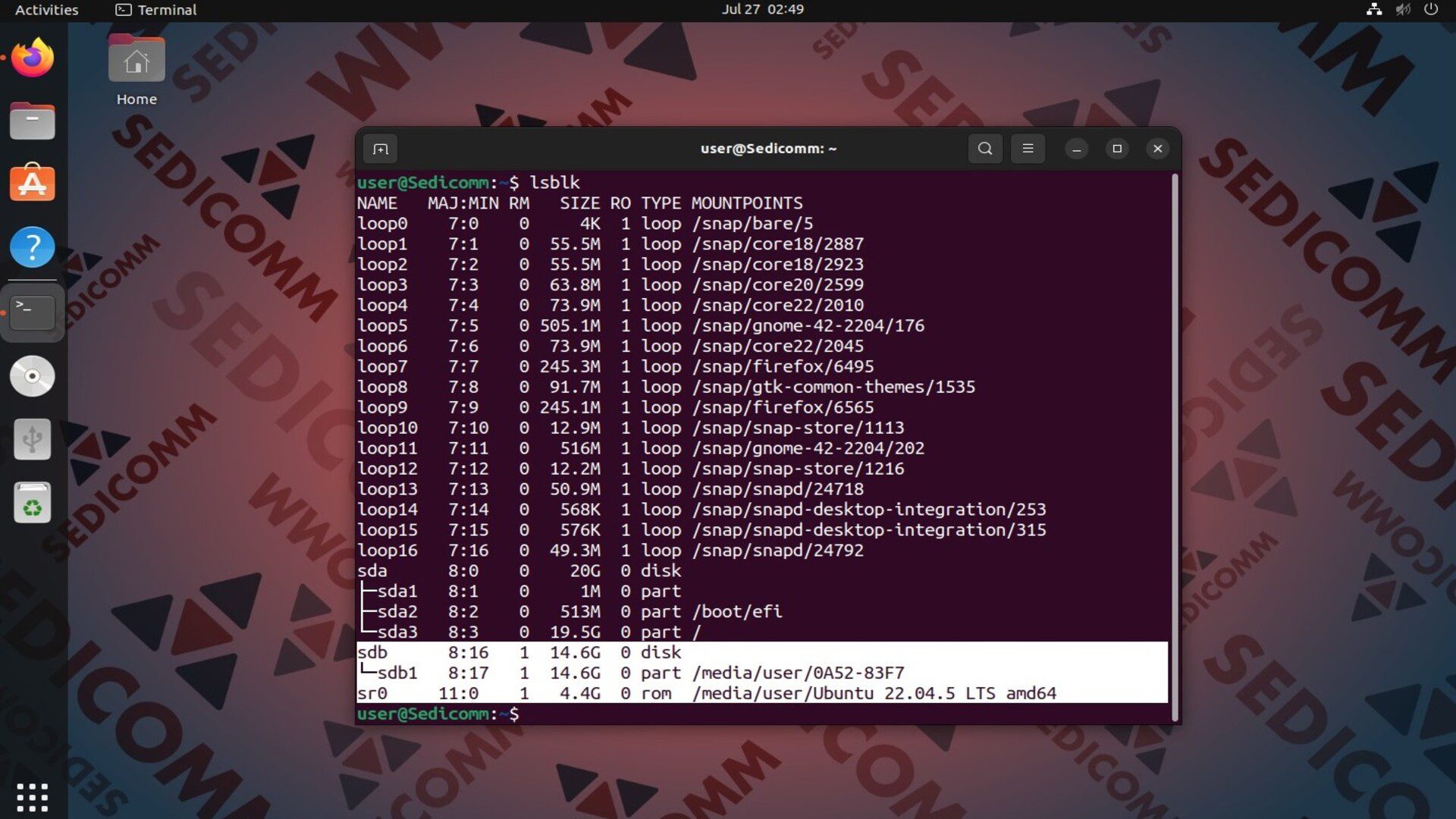Click the /boot/efi mountpoint
This screenshot has width=1456, height=819.
point(736,612)
